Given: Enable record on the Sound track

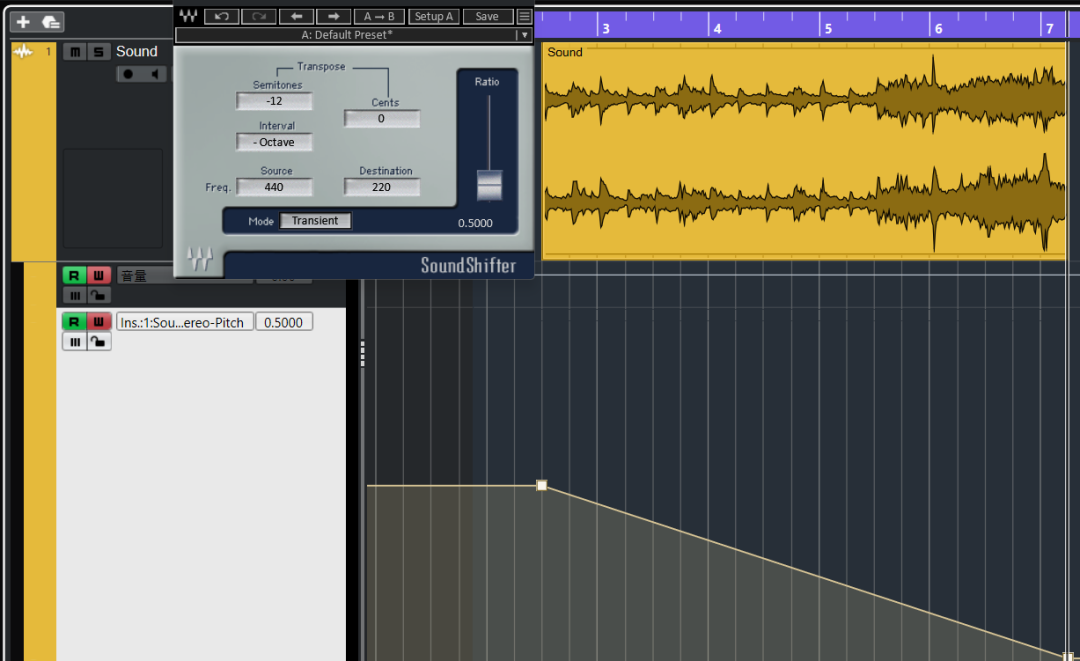Looking at the screenshot, I should (128, 74).
